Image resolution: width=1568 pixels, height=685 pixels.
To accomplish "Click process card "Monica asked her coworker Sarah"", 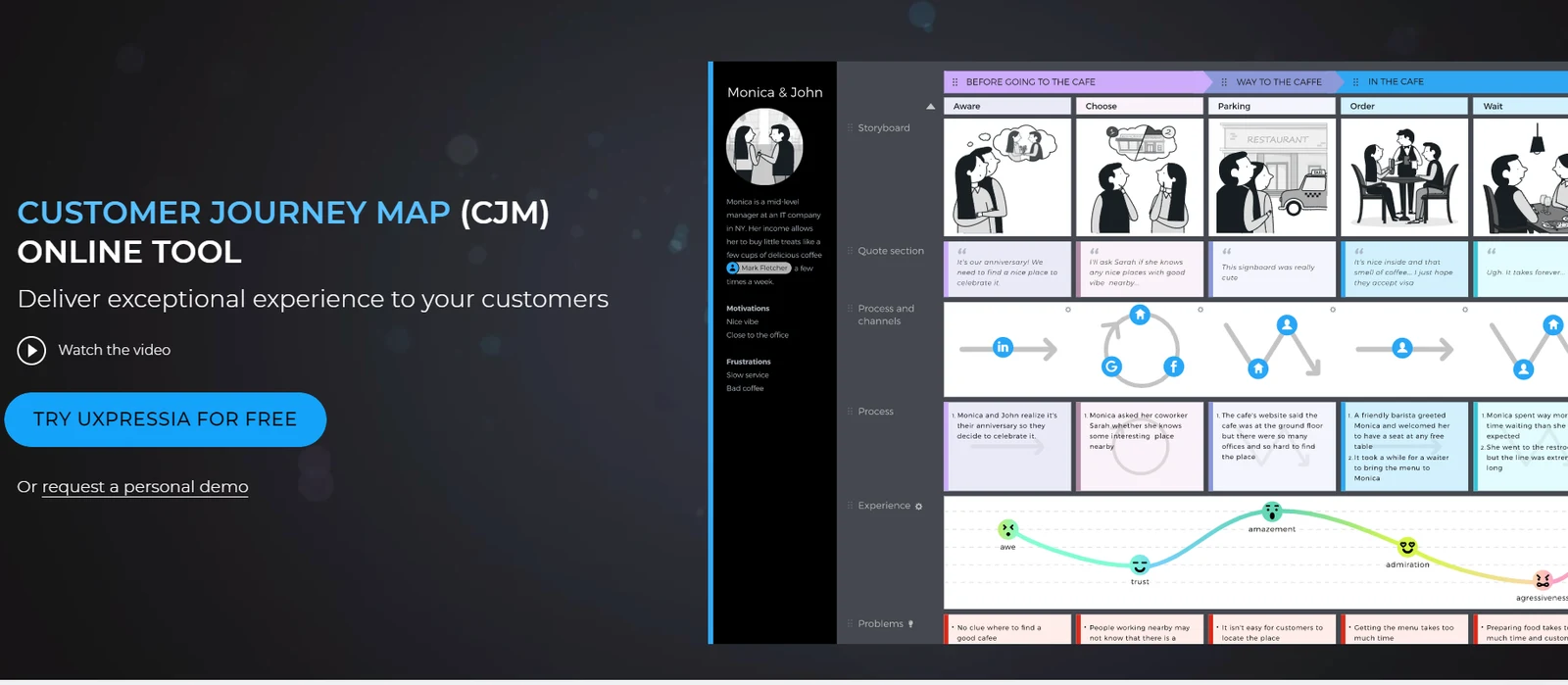I will click(1140, 446).
